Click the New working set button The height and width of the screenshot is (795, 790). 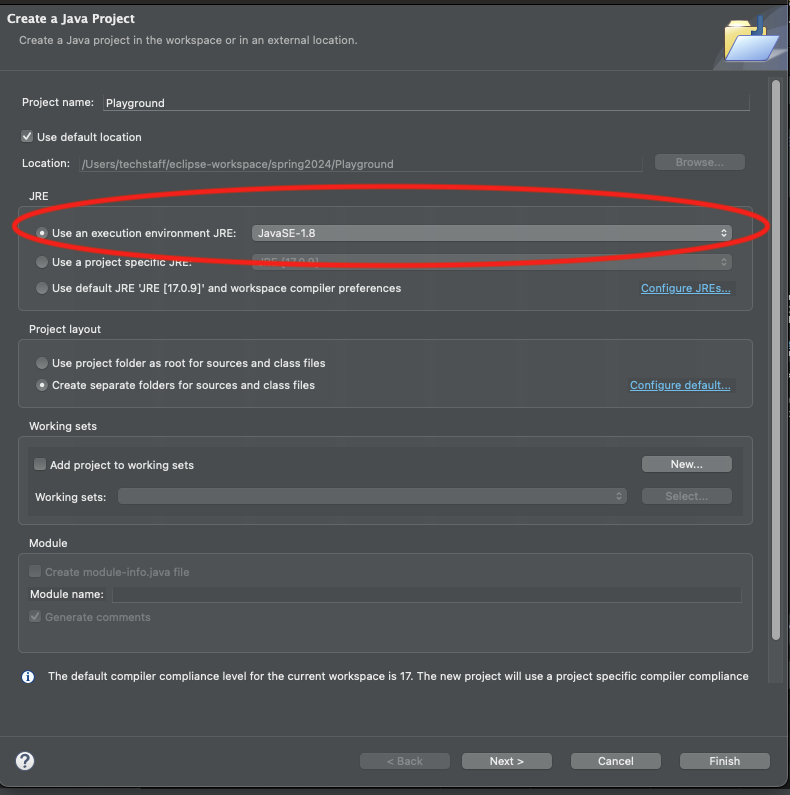686,464
